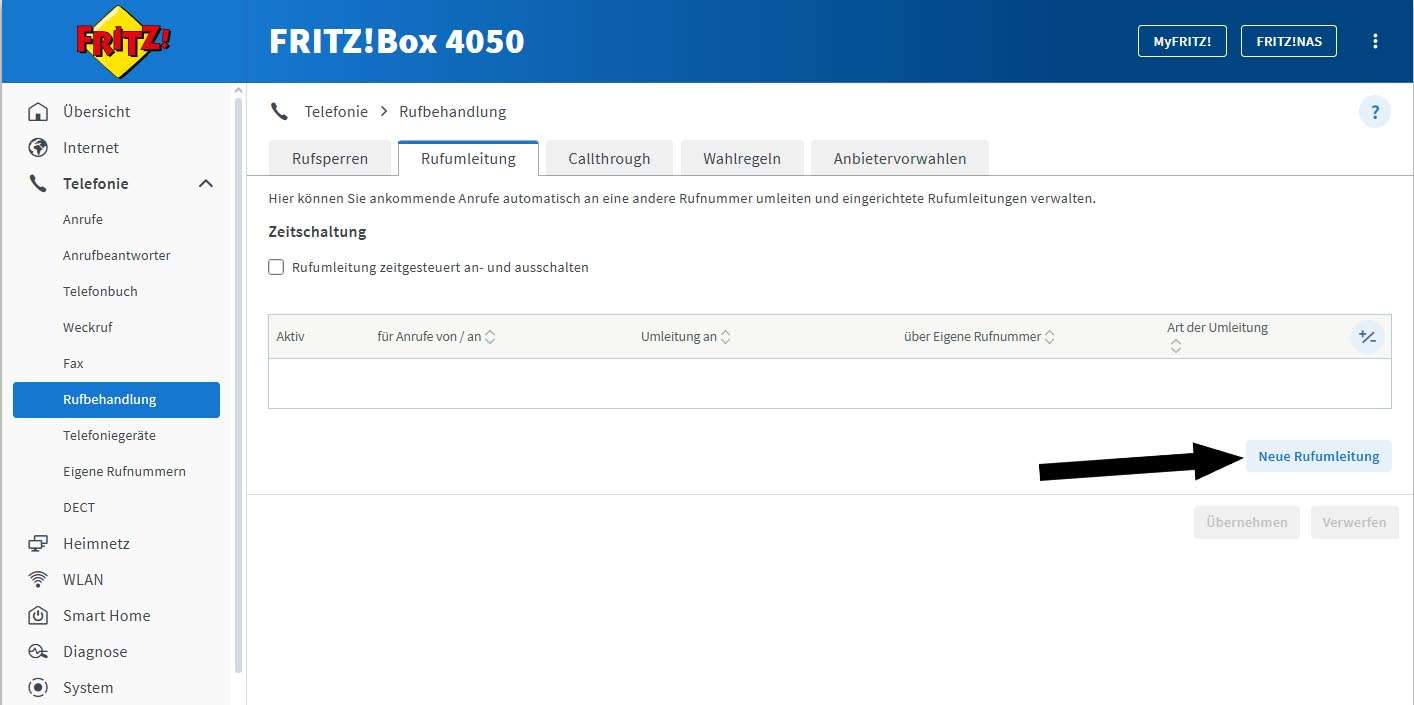Click the WLAN wifi icon

pos(38,580)
